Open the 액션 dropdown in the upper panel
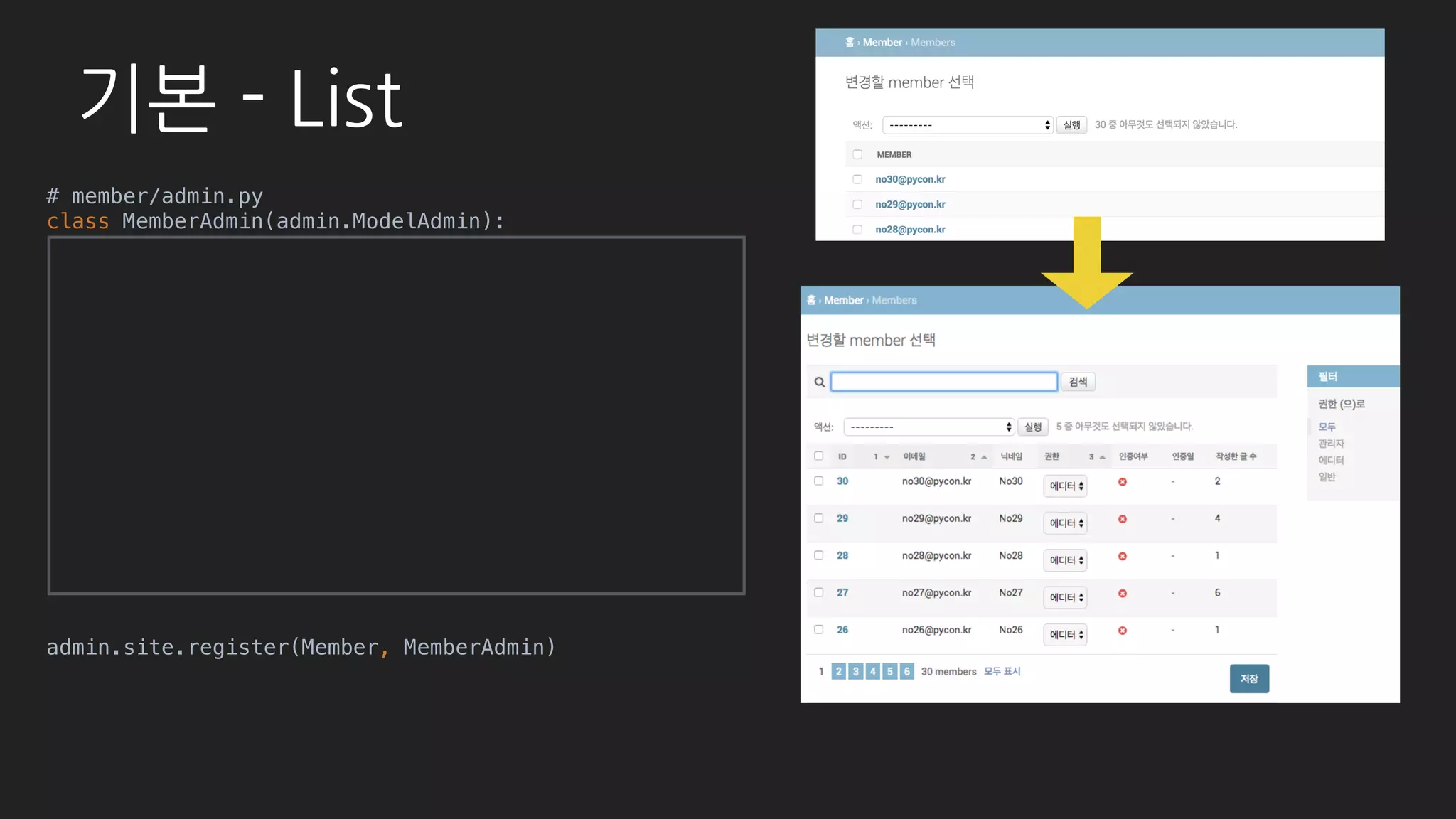This screenshot has width=1456, height=819. pyautogui.click(x=967, y=125)
